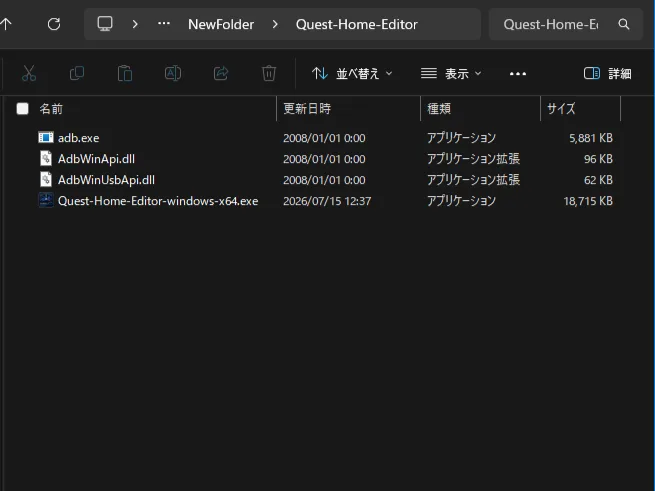This screenshot has width=655, height=491.
Task: Click the Cut scissors icon
Action: pyautogui.click(x=29, y=74)
